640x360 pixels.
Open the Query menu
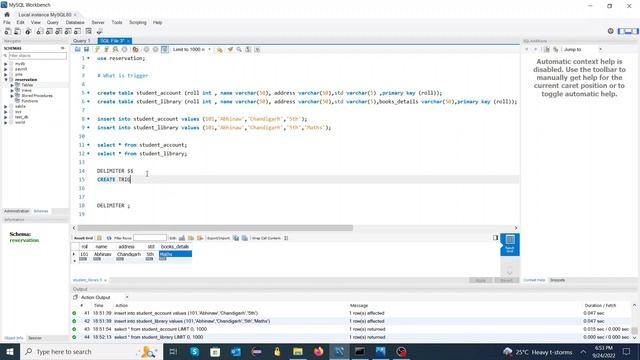(x=53, y=22)
